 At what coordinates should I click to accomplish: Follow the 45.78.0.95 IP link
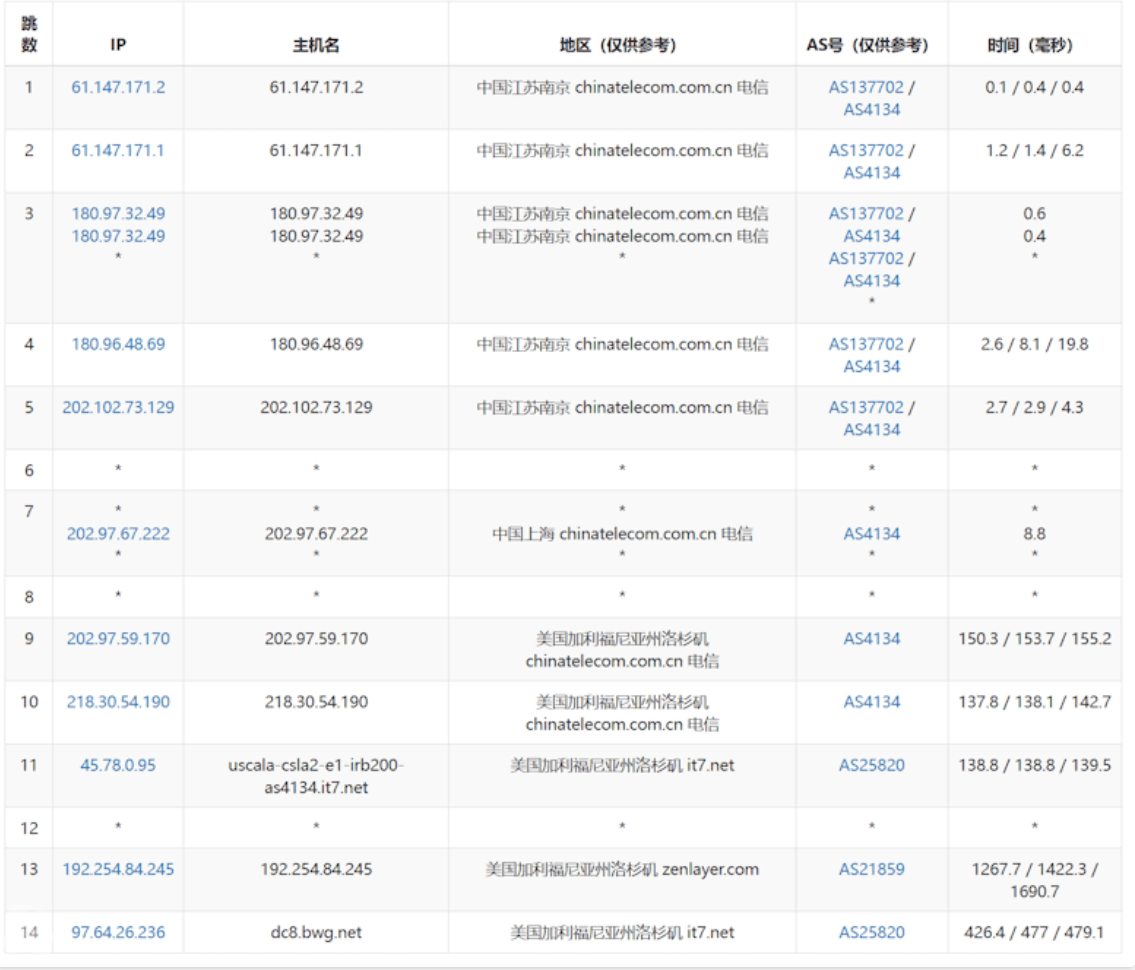coord(118,765)
